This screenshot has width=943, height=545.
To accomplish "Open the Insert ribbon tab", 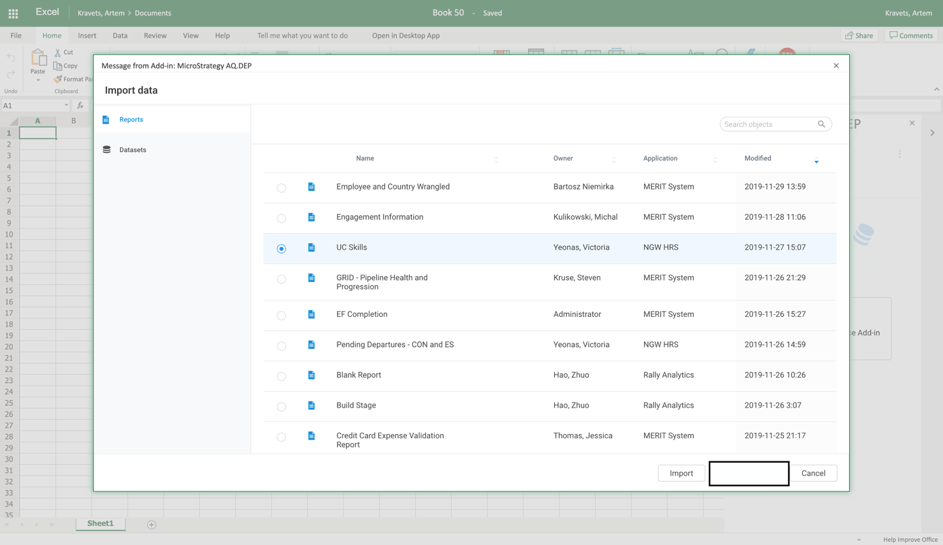I will coord(87,35).
